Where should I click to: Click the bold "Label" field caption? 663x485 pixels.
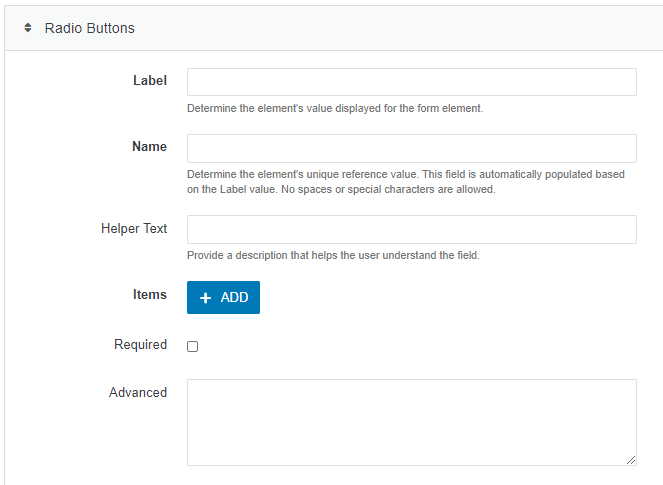150,80
